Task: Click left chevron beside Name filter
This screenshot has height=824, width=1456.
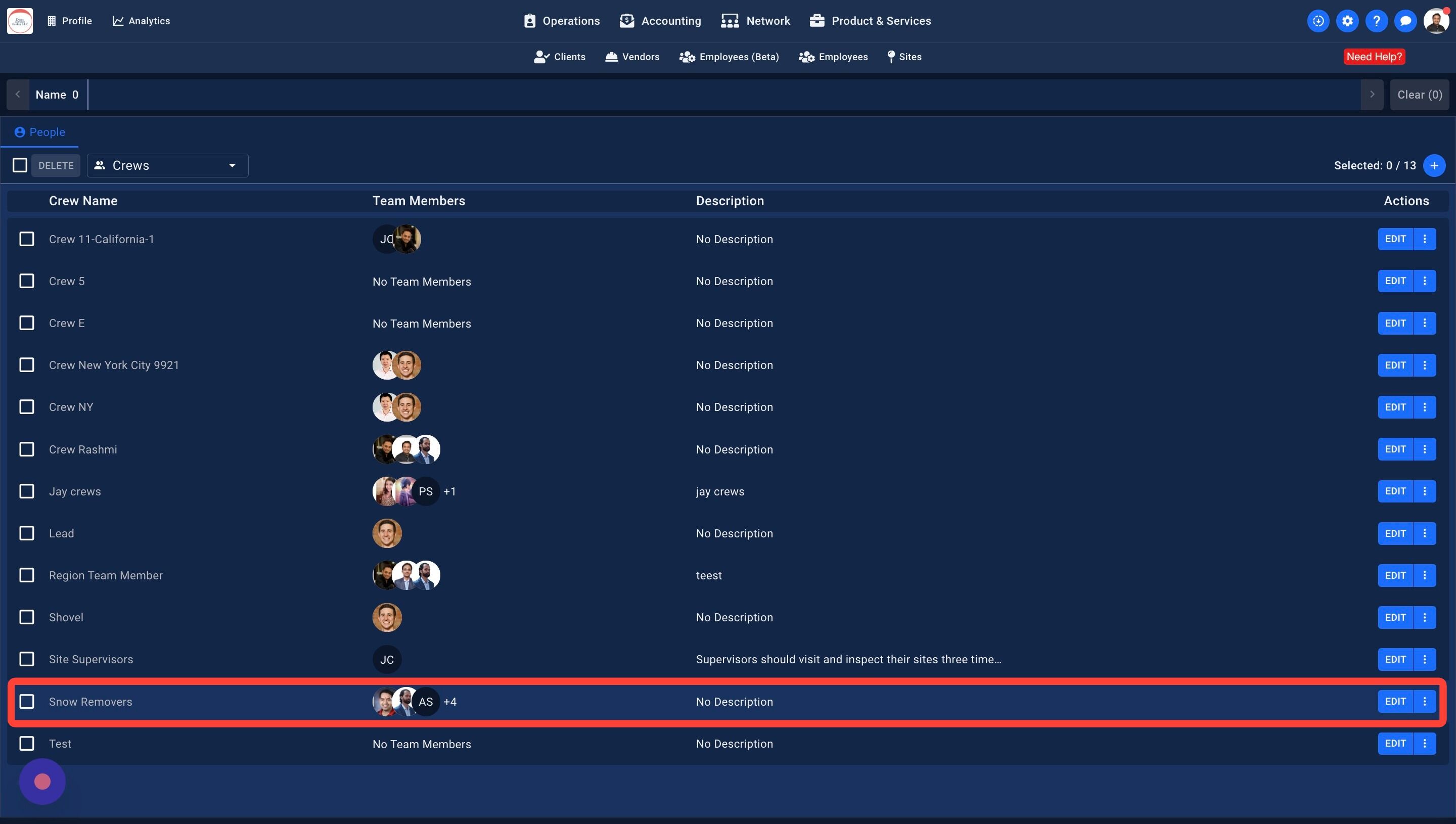Action: tap(18, 95)
